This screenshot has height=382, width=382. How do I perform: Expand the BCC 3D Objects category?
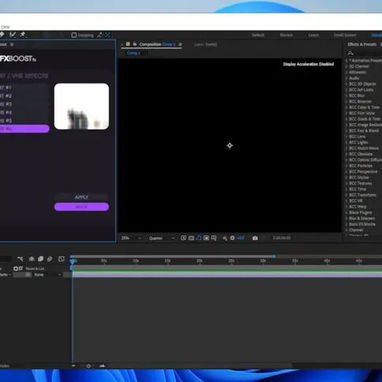[346, 84]
